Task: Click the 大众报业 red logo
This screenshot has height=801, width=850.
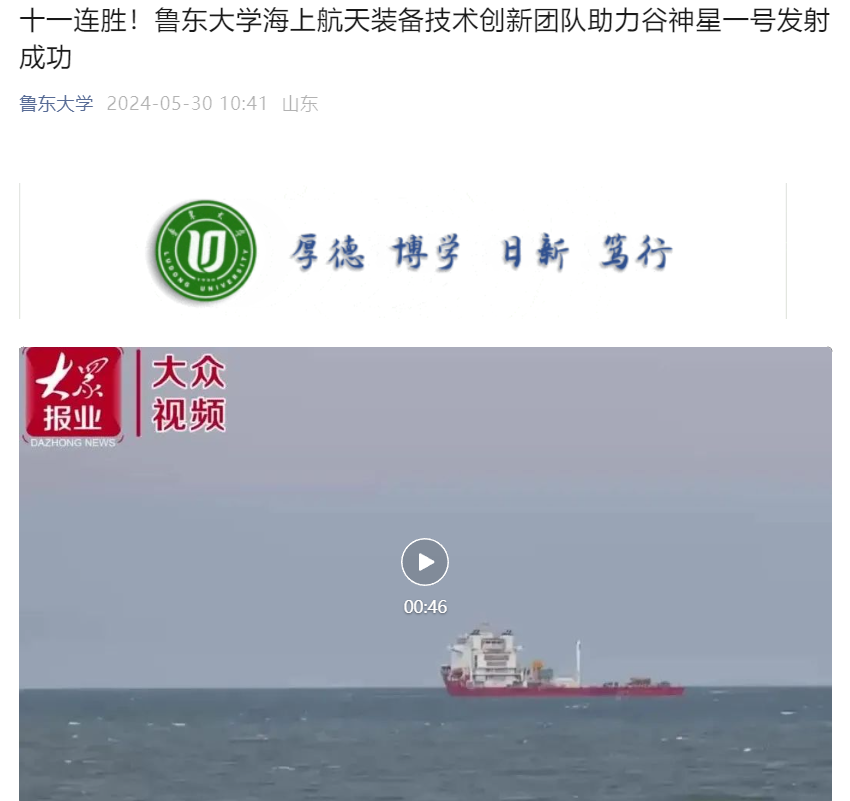Action: 73,393
